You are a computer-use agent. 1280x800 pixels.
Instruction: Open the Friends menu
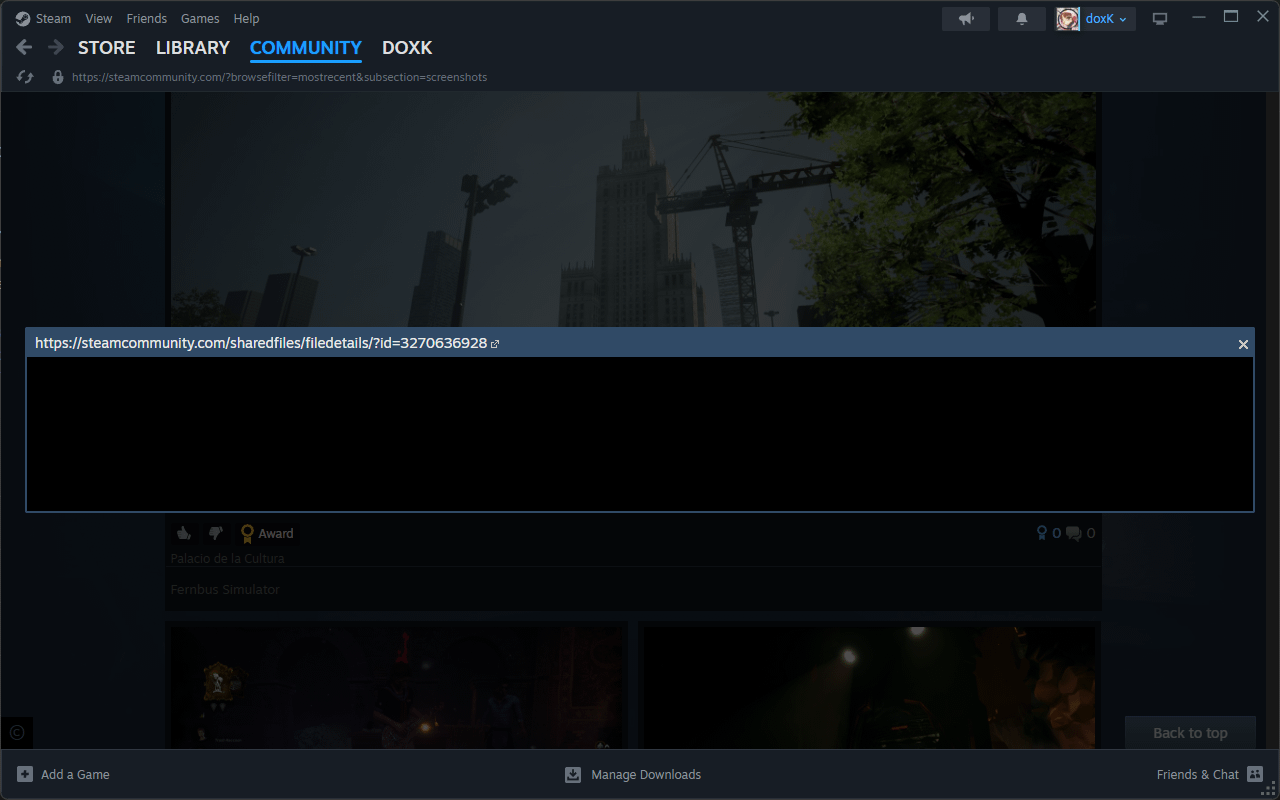tap(146, 19)
